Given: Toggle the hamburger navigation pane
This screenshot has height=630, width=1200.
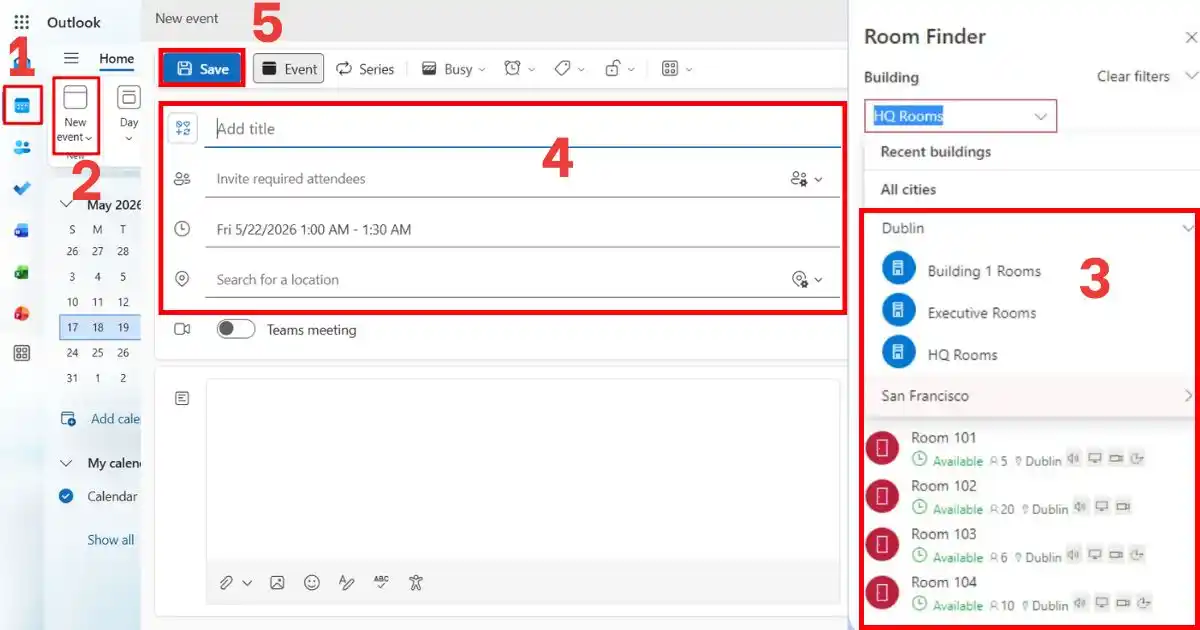Looking at the screenshot, I should pos(71,58).
